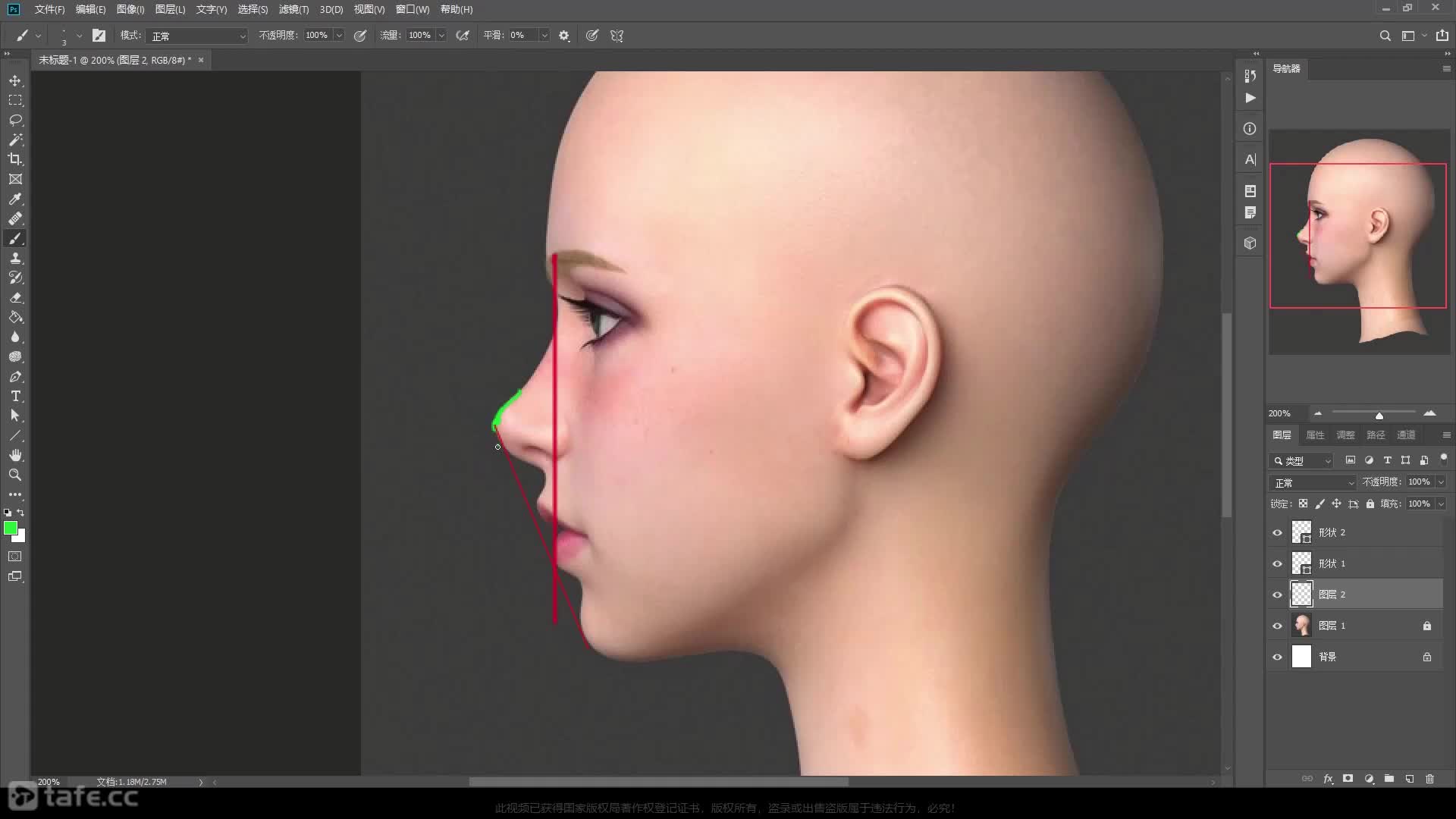Select the Paint Bucket tool
Viewport: 1456px width, 819px height.
[15, 317]
